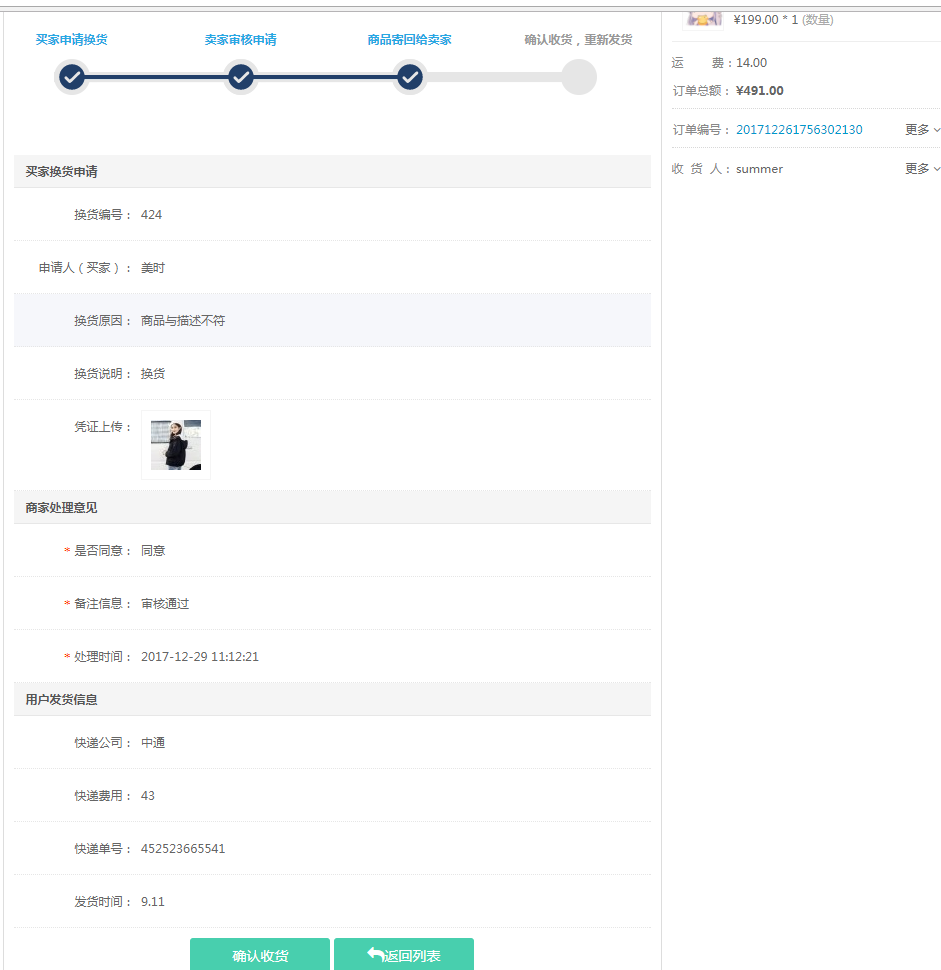Click the 用户发货信息 section header

61,700
